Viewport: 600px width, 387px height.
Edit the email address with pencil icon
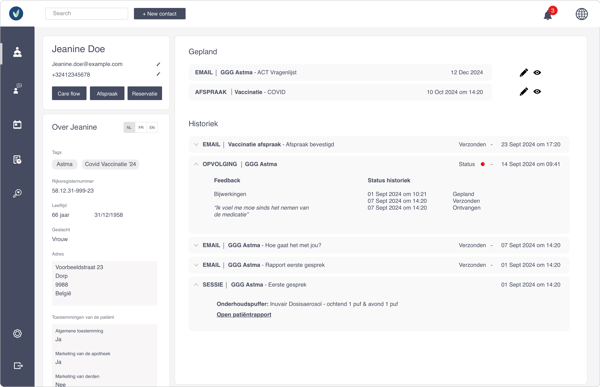pyautogui.click(x=158, y=64)
